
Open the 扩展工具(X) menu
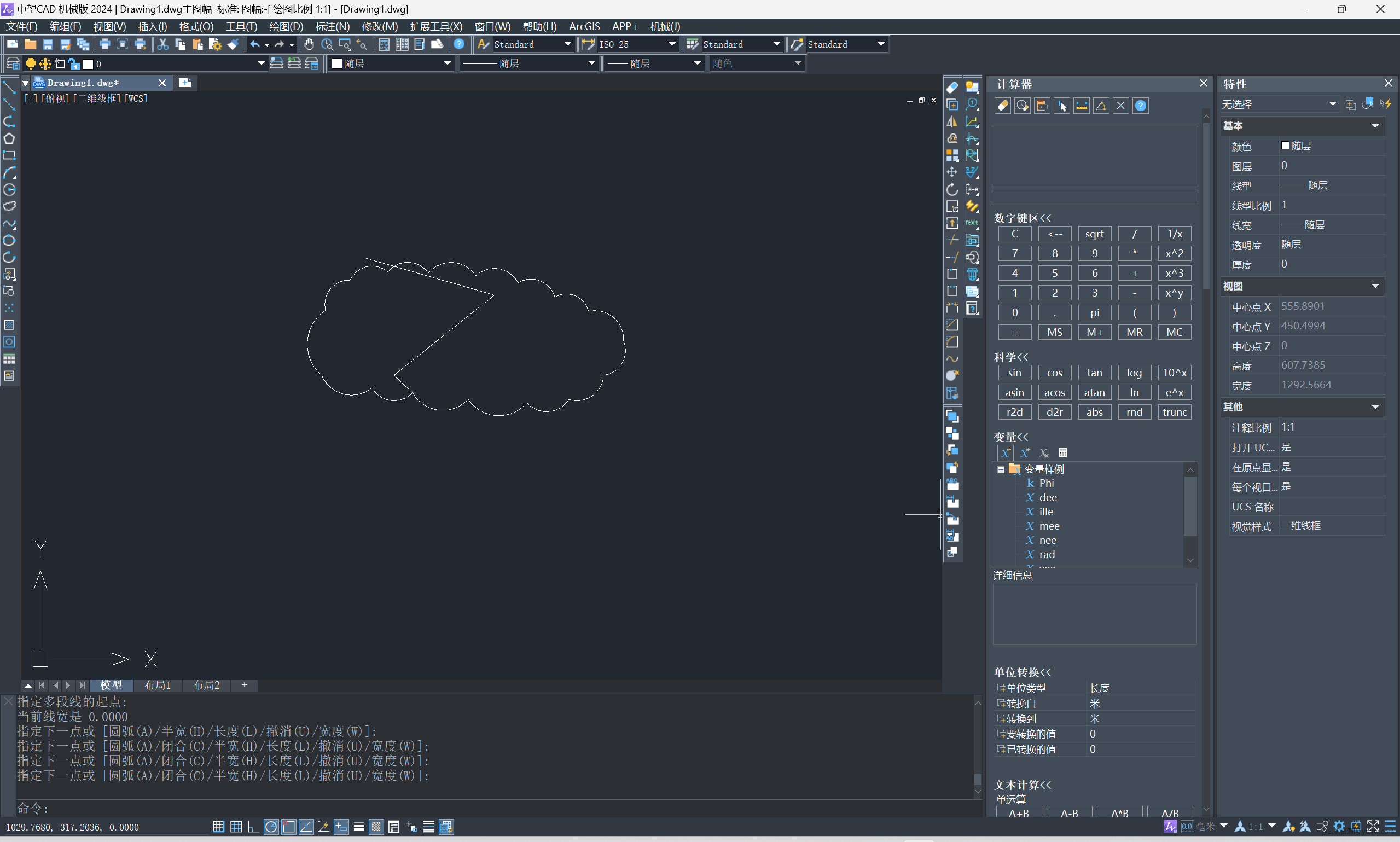pos(436,27)
